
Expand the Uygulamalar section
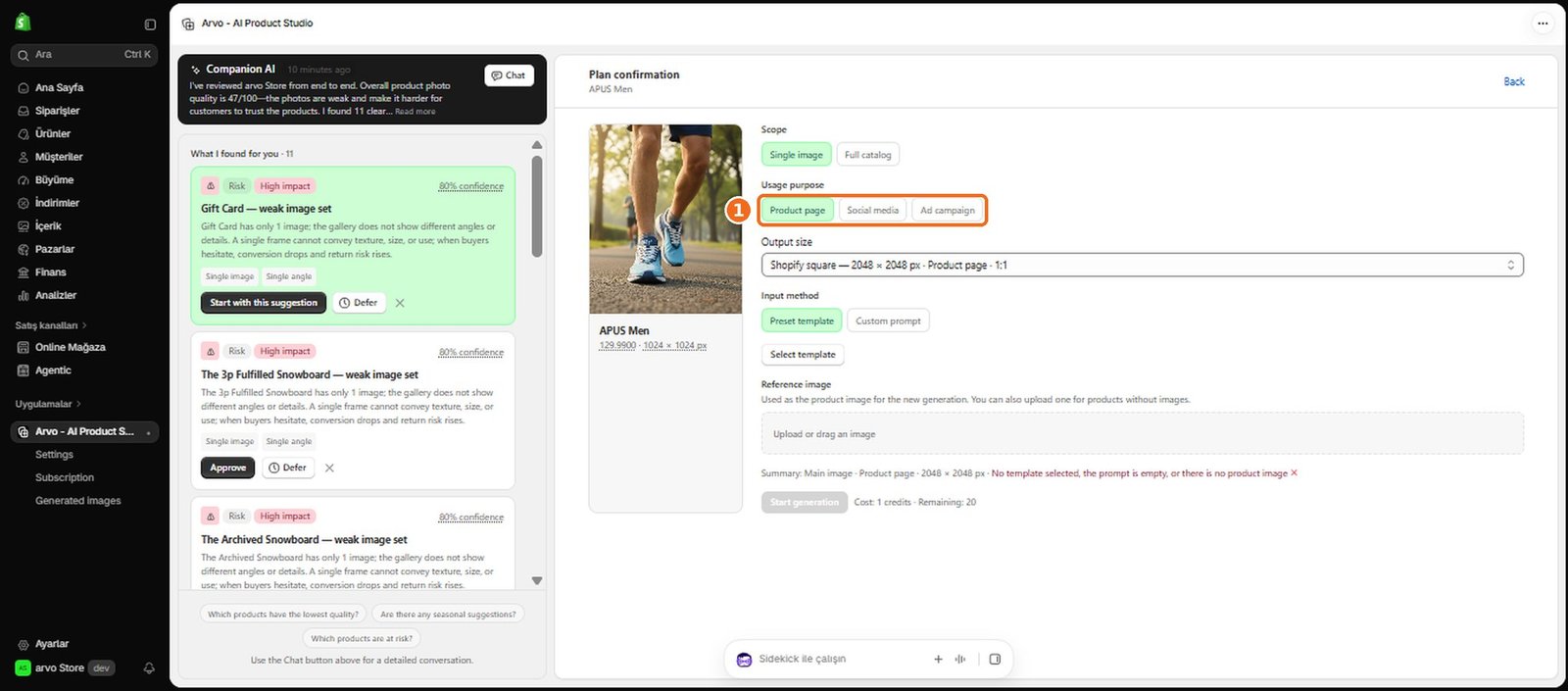click(48, 404)
